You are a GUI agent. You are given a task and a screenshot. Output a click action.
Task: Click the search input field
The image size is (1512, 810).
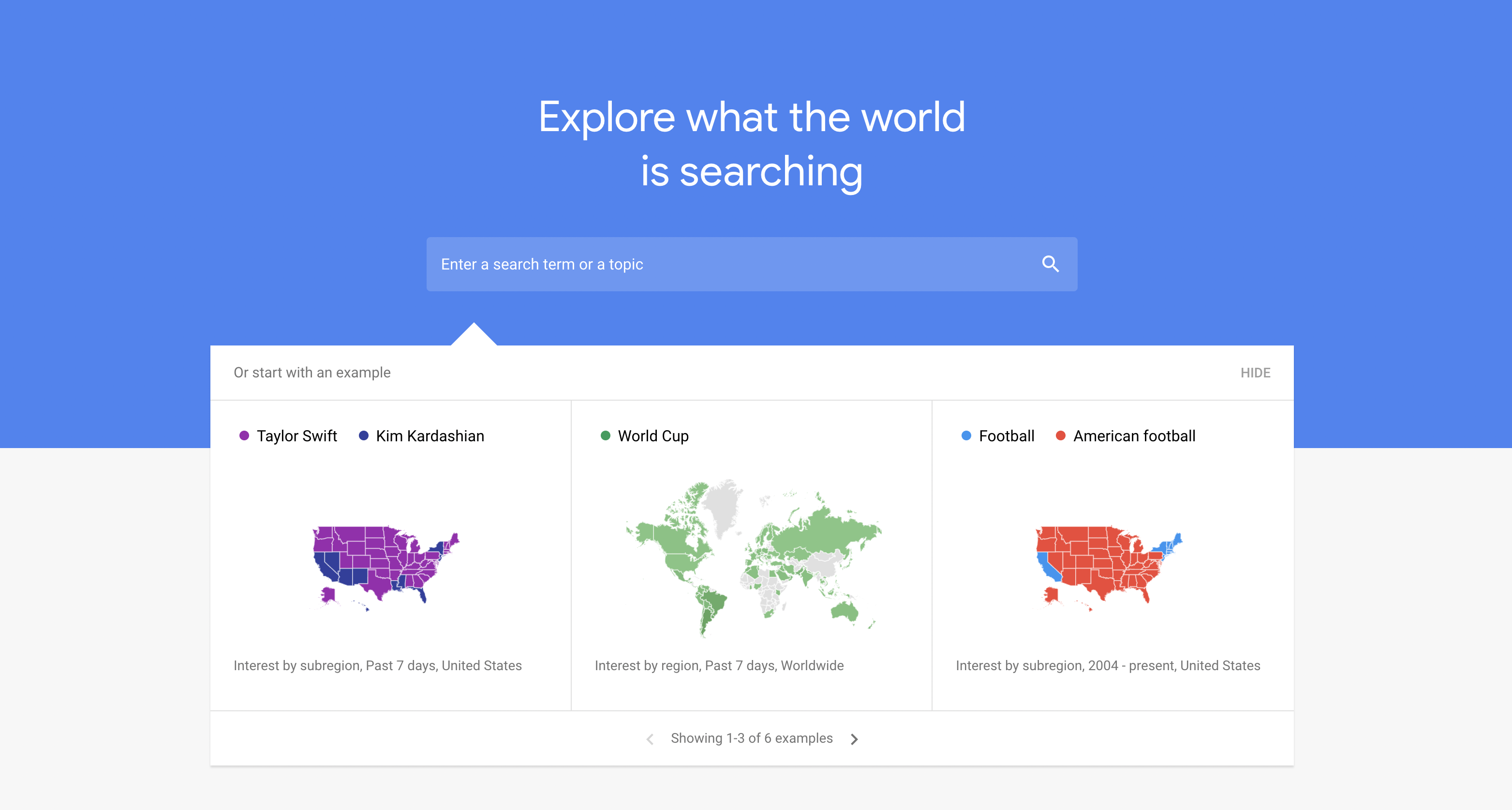click(749, 264)
